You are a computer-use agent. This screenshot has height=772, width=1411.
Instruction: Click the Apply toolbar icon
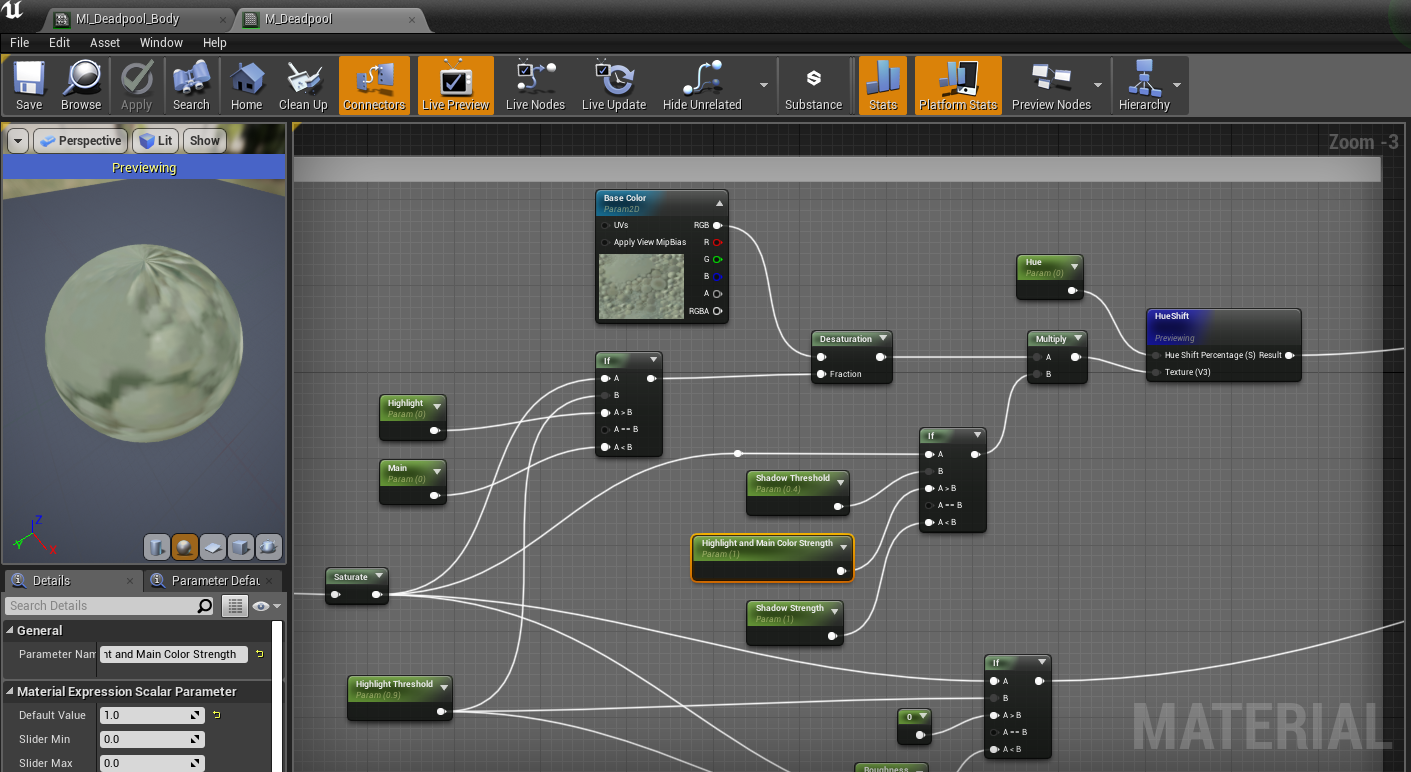click(136, 85)
